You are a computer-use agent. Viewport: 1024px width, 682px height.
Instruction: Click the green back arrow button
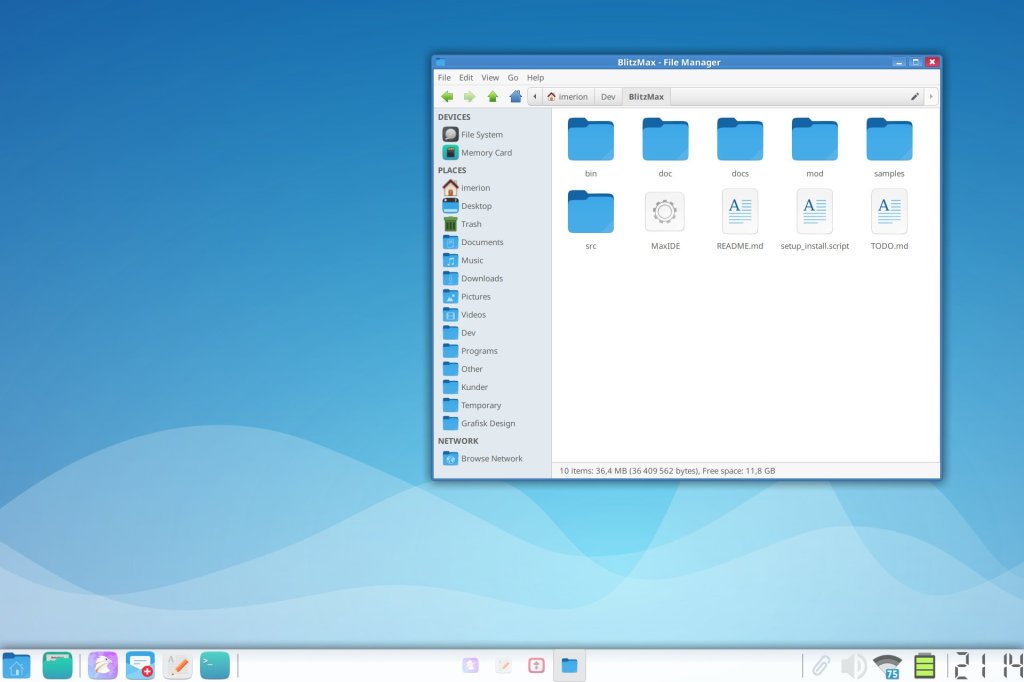pos(447,97)
